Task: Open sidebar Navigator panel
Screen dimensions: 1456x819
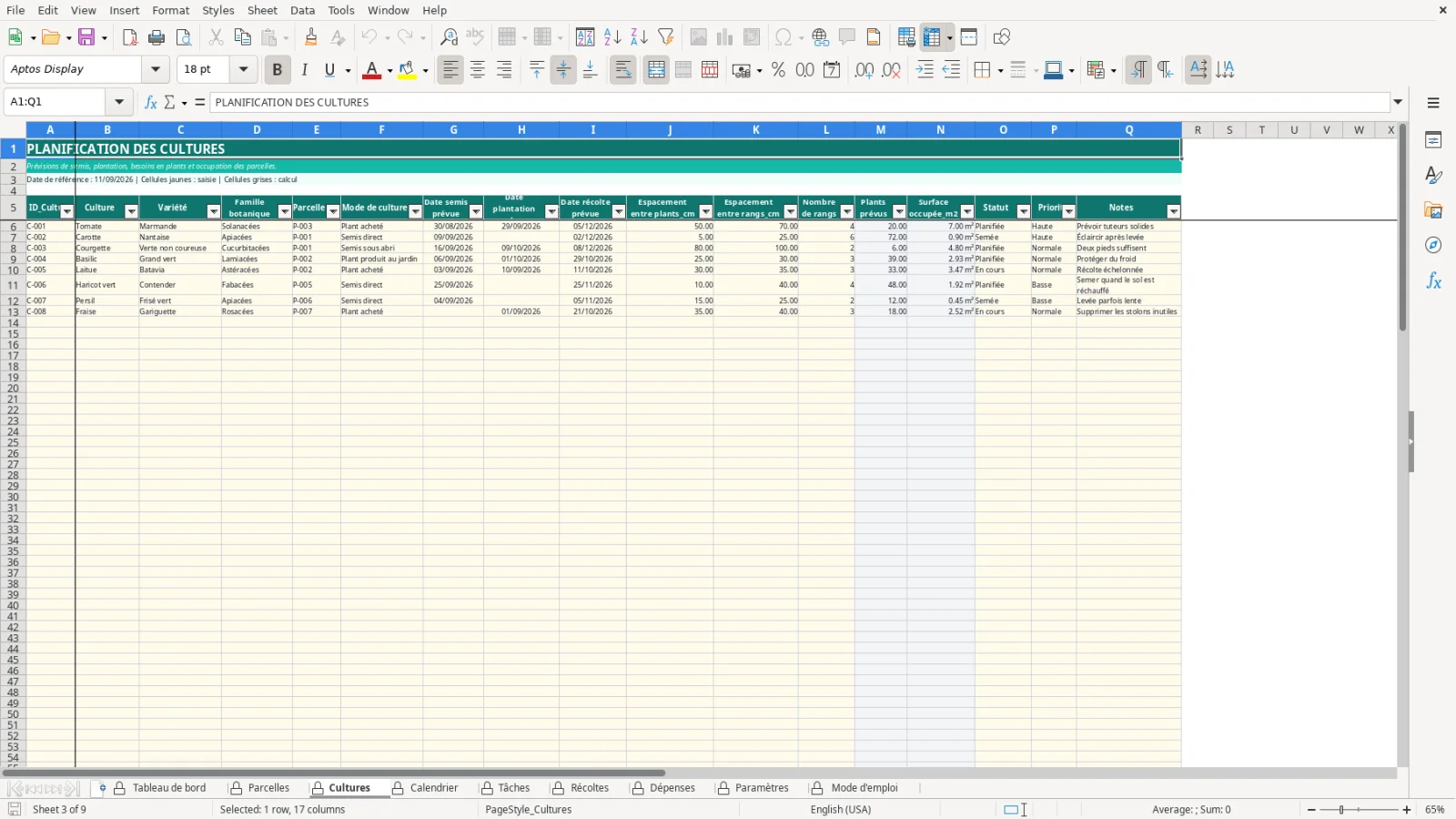Action: 1433,246
